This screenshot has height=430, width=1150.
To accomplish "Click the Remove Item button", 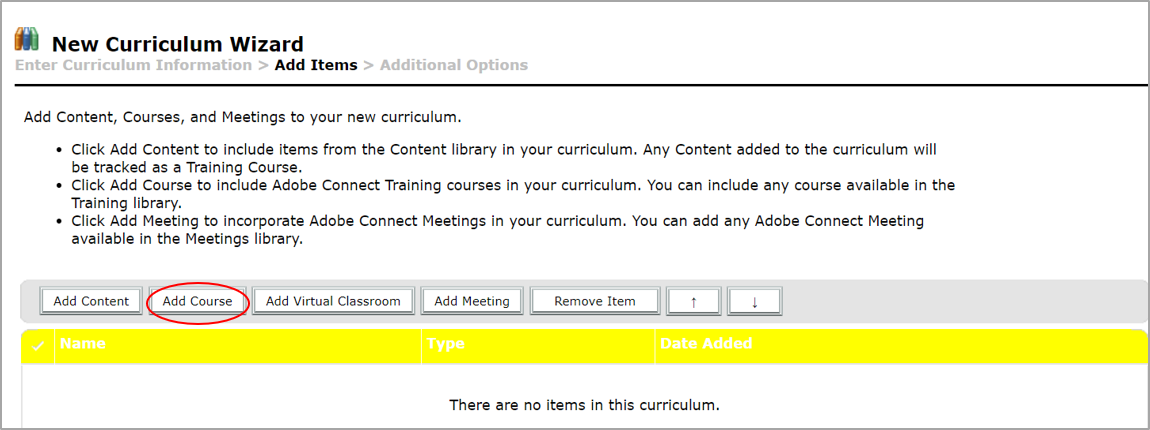I will click(x=595, y=301).
